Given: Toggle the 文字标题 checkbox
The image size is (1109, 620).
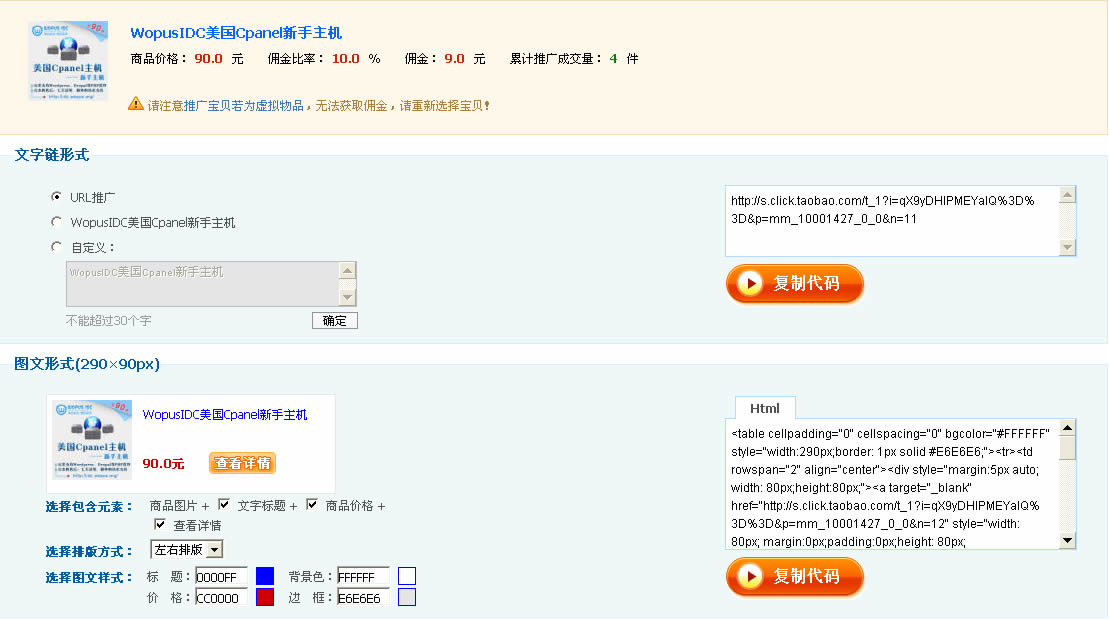Looking at the screenshot, I should 224,505.
